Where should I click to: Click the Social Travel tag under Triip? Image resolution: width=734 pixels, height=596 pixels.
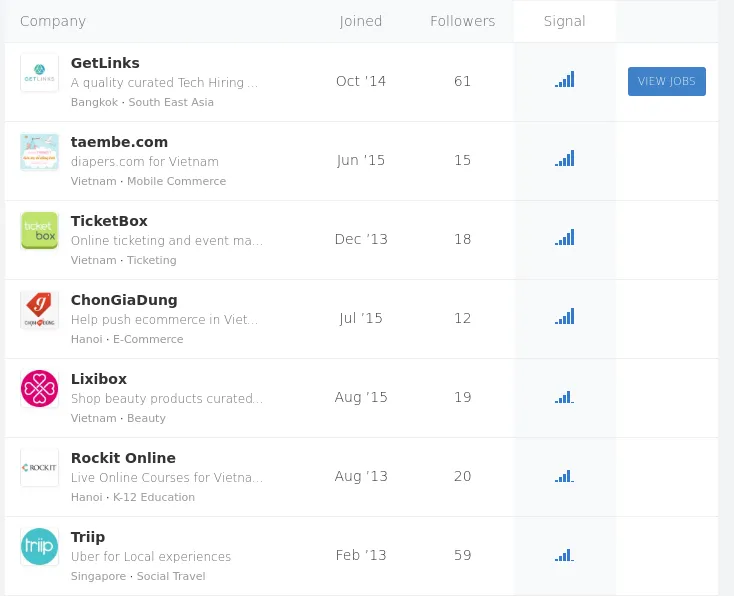tap(171, 576)
